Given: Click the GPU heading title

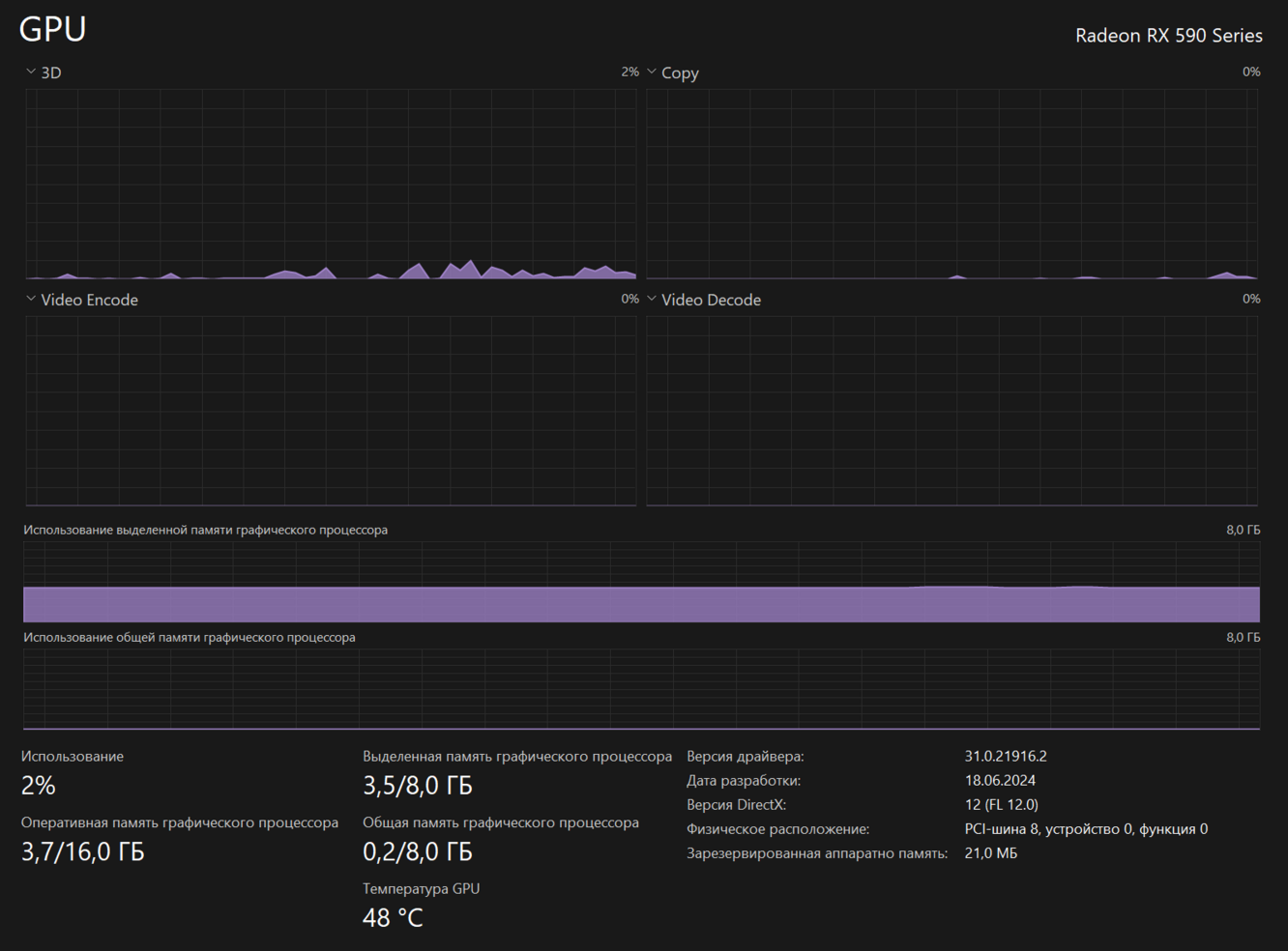Looking at the screenshot, I should pyautogui.click(x=53, y=29).
